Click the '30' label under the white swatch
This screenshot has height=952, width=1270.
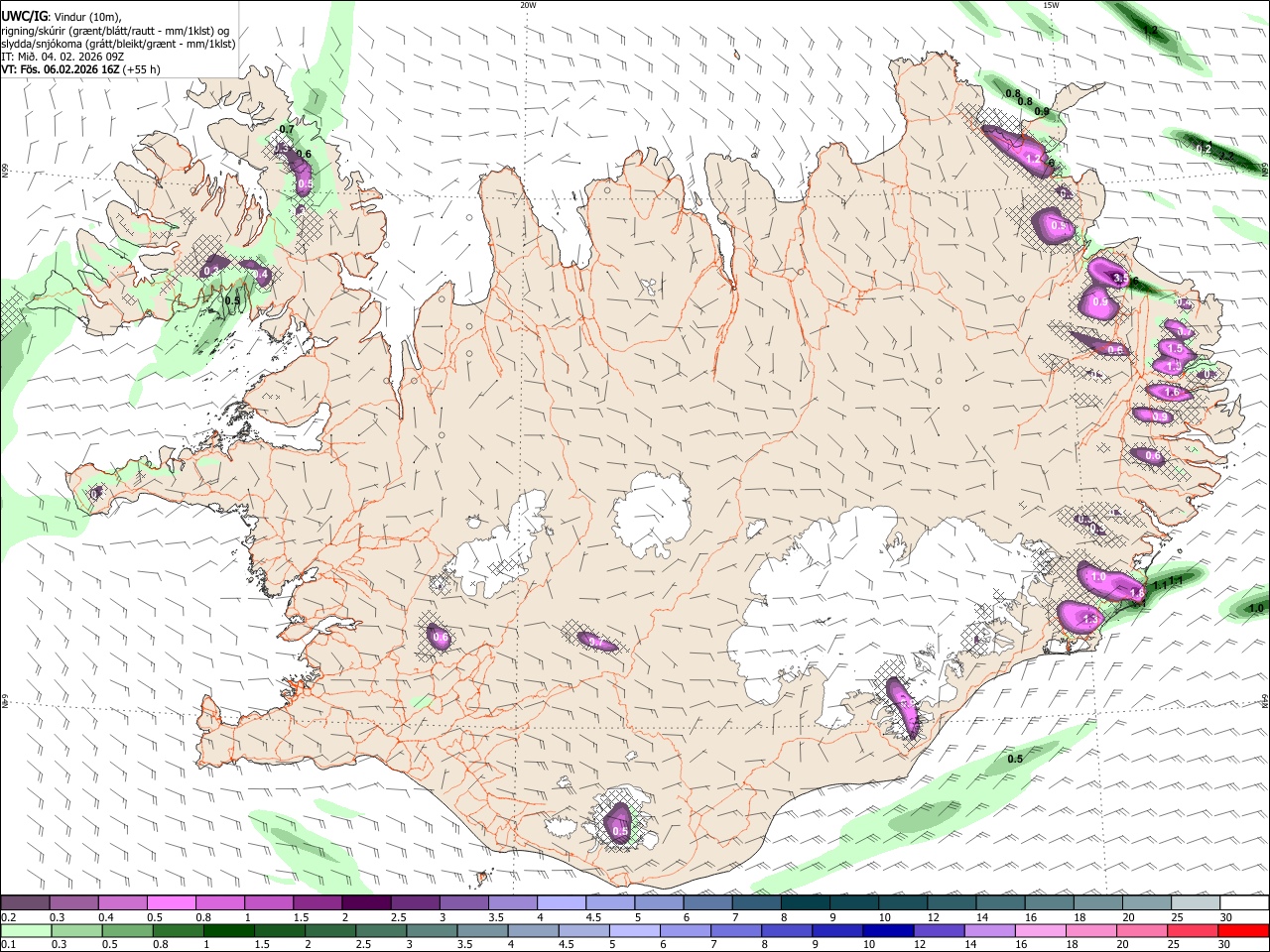[1226, 917]
